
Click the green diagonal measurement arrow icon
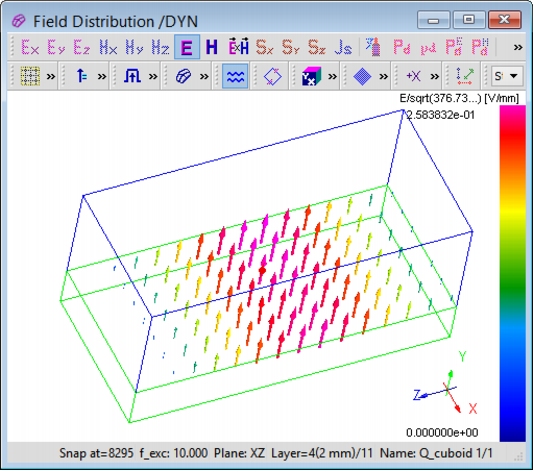pos(465,76)
